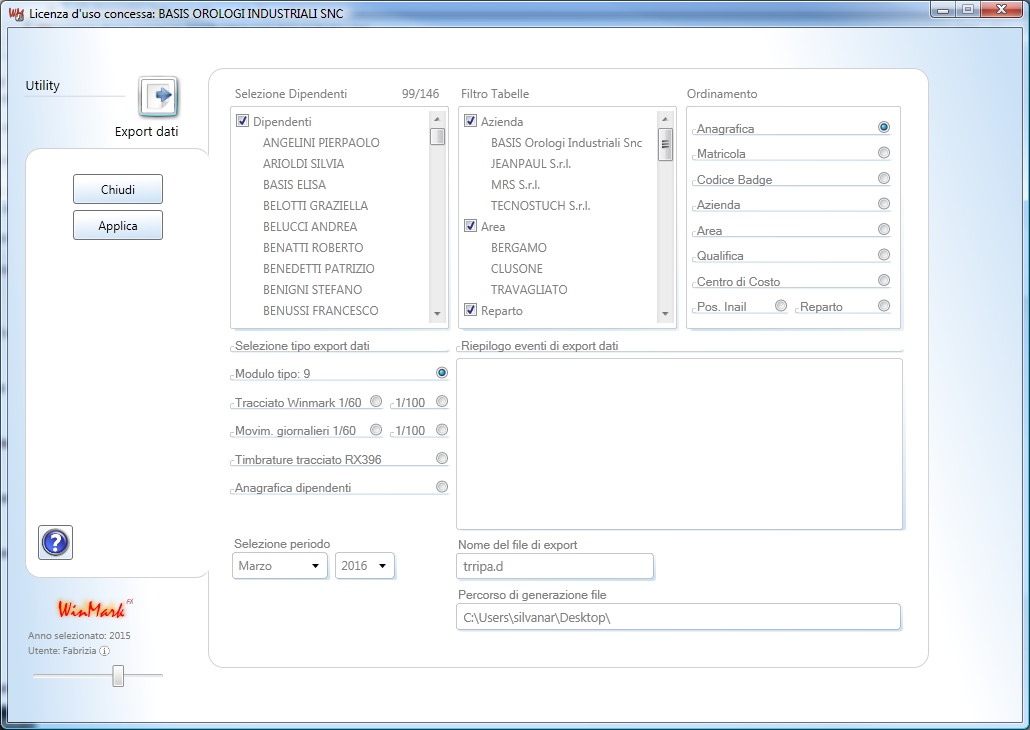Select Pos. Inail ordering radio button
Image resolution: width=1030 pixels, height=730 pixels.
coord(781,306)
